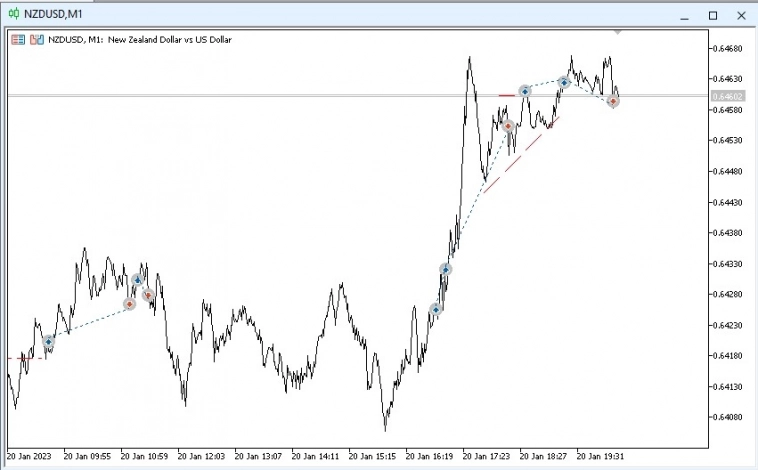Click the topmost blue buy marker on chart
The width and height of the screenshot is (758, 470).
pos(564,82)
